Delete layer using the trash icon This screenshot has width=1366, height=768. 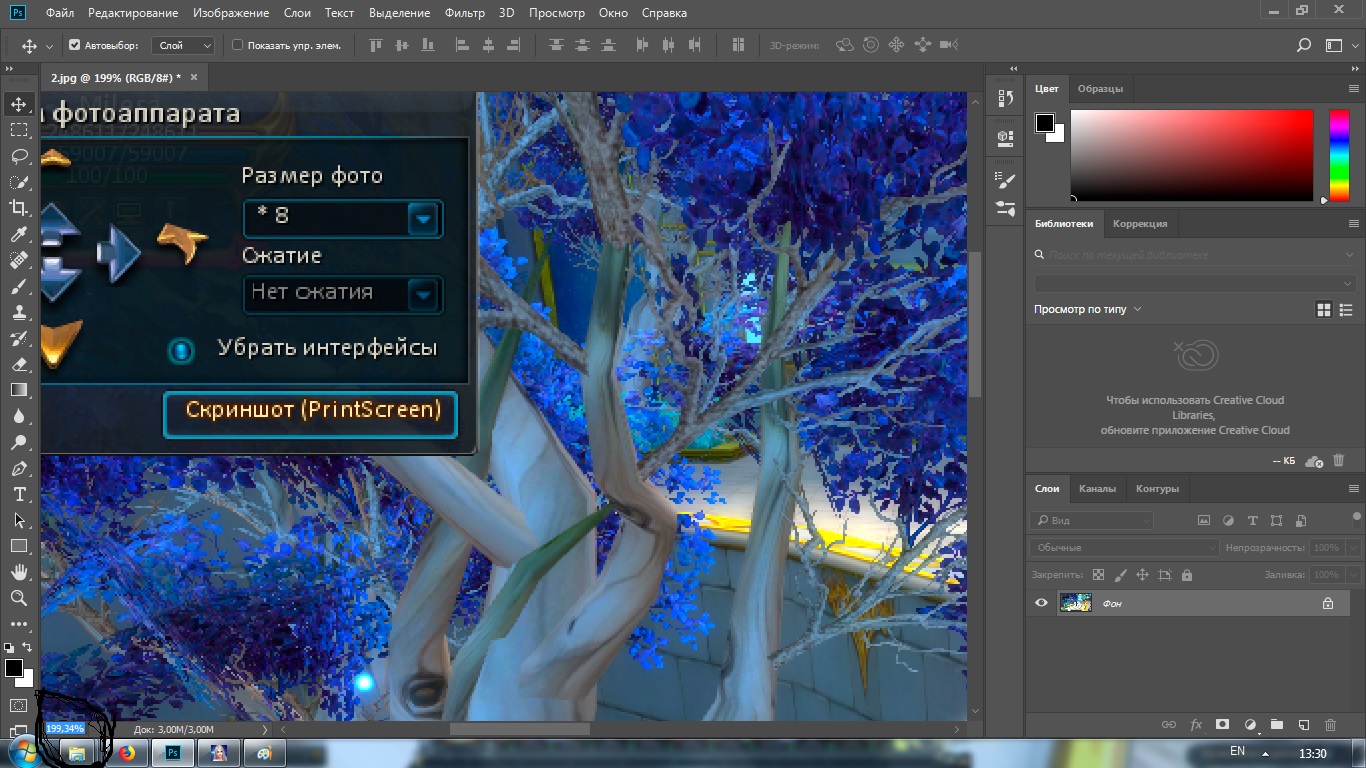tap(1330, 724)
